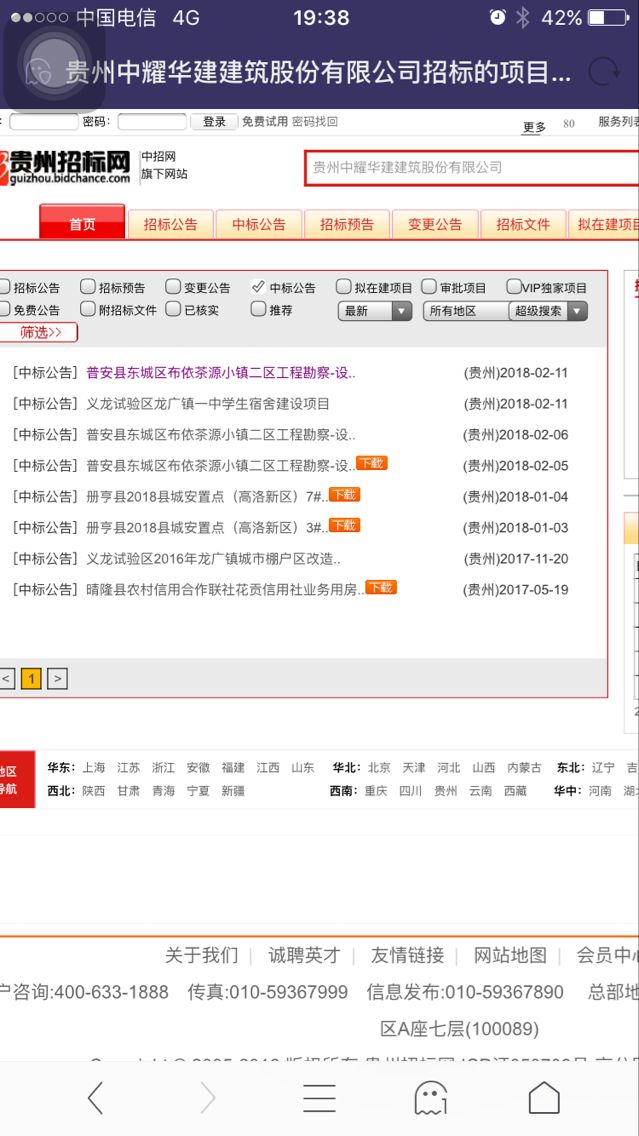The height and width of the screenshot is (1136, 639).
Task: Reload the page with refresh icon
Action: 603,72
